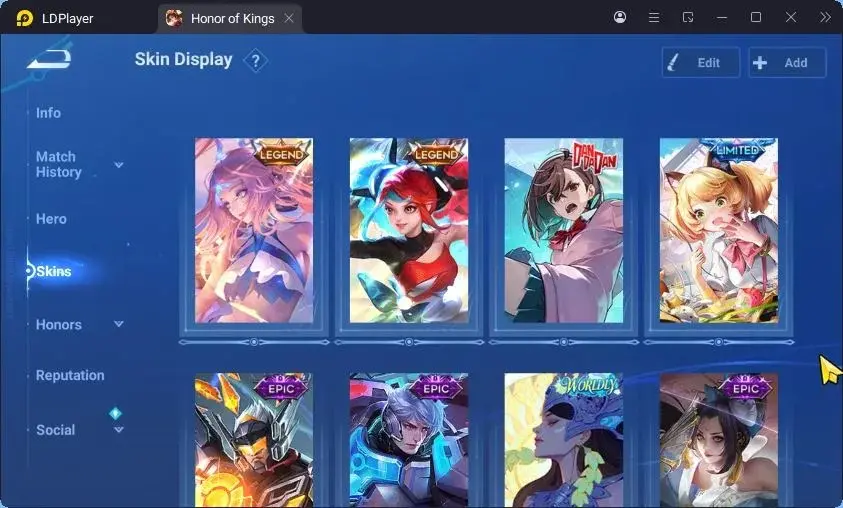Select the Epic silver-haired mecha skin card
The image size is (843, 508).
pos(409,440)
